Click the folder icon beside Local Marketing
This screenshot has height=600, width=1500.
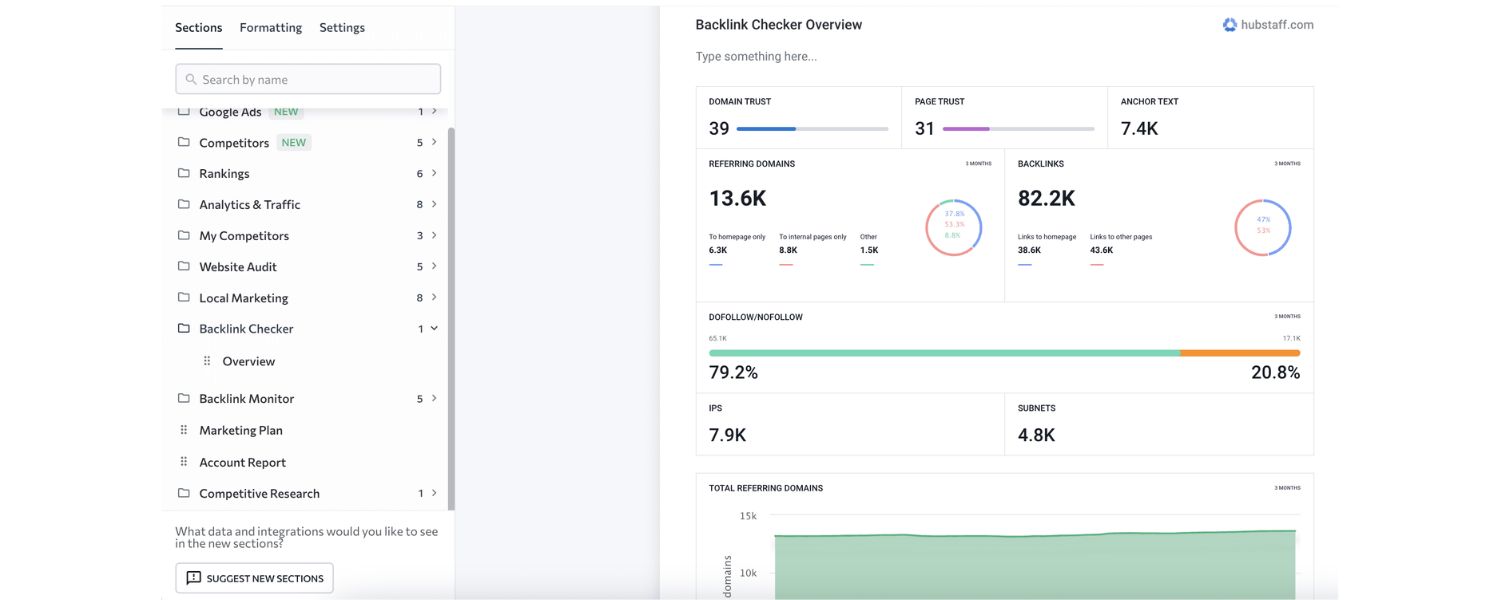184,297
